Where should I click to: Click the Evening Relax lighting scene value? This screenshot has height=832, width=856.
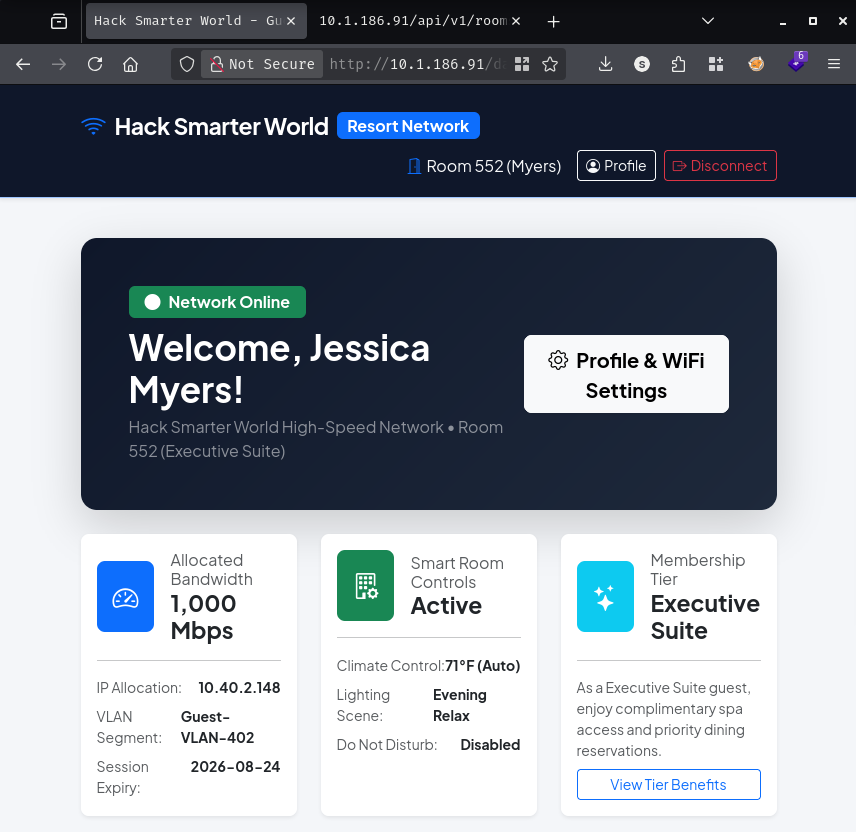click(460, 705)
